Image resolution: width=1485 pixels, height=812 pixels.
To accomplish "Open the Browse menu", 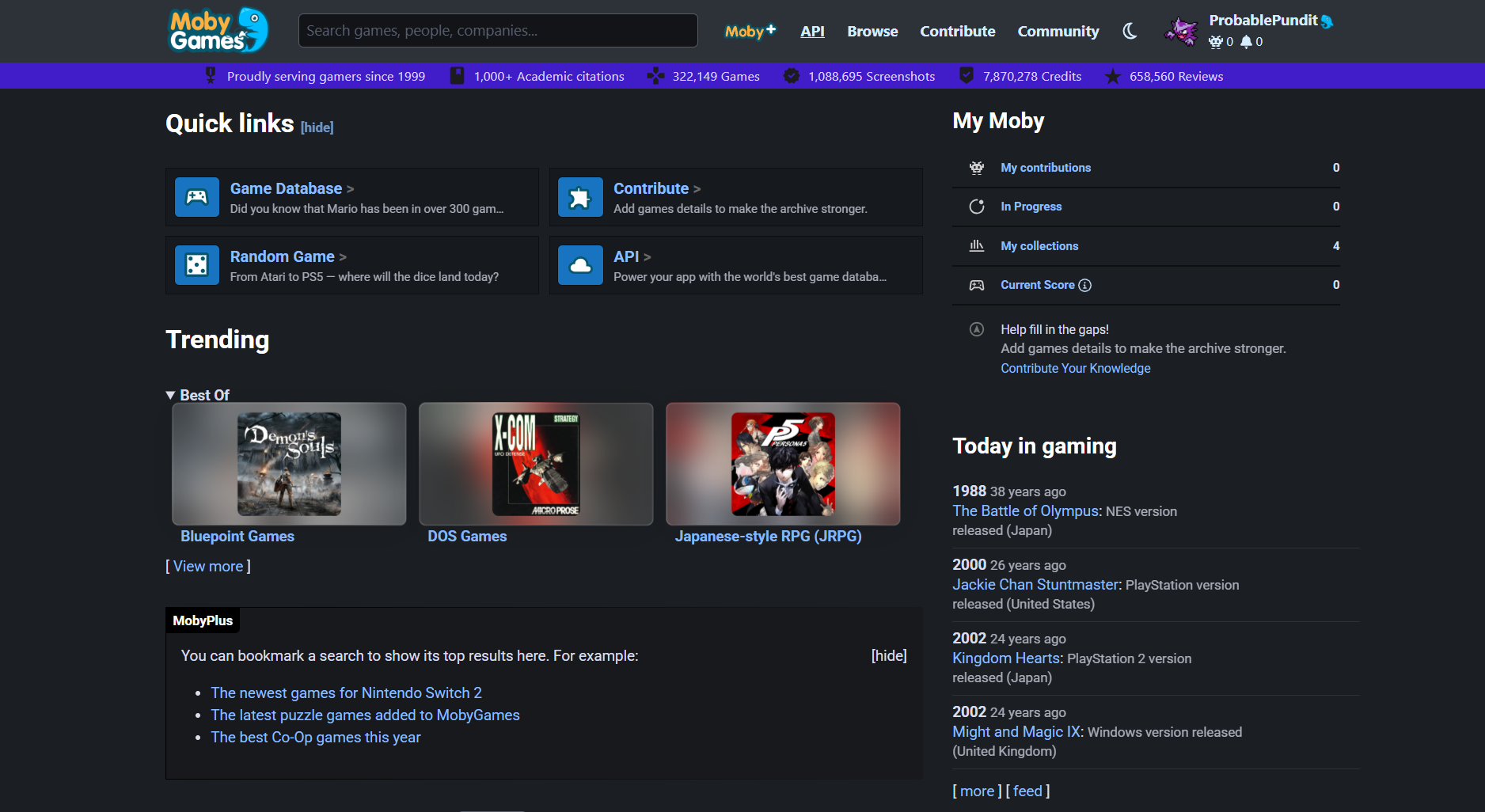I will [x=872, y=31].
